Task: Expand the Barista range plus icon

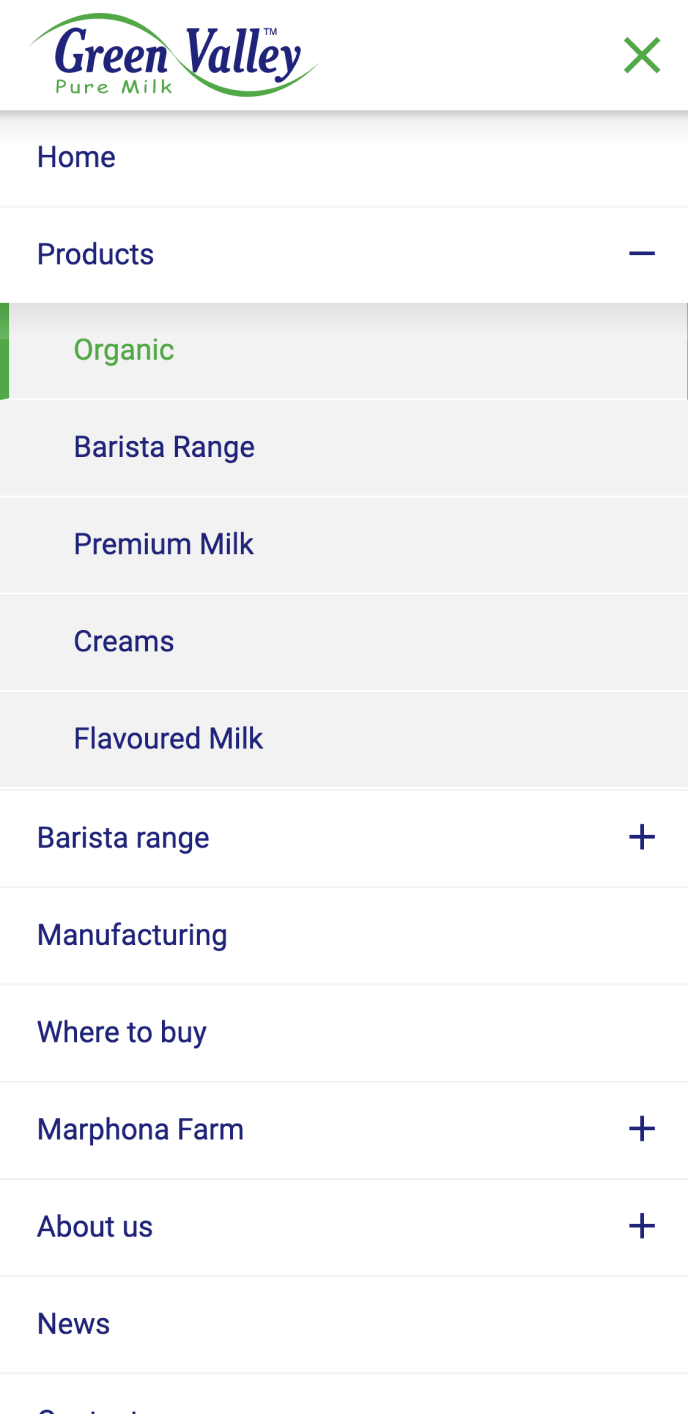Action: tap(642, 838)
